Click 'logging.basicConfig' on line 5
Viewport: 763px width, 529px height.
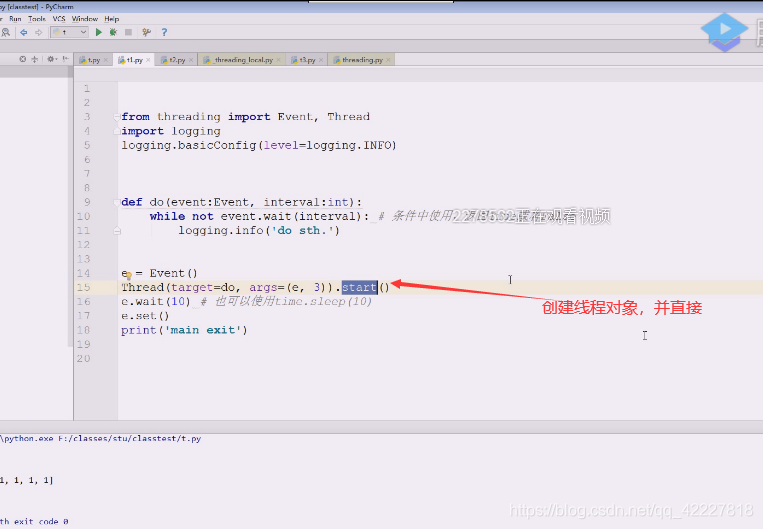189,145
